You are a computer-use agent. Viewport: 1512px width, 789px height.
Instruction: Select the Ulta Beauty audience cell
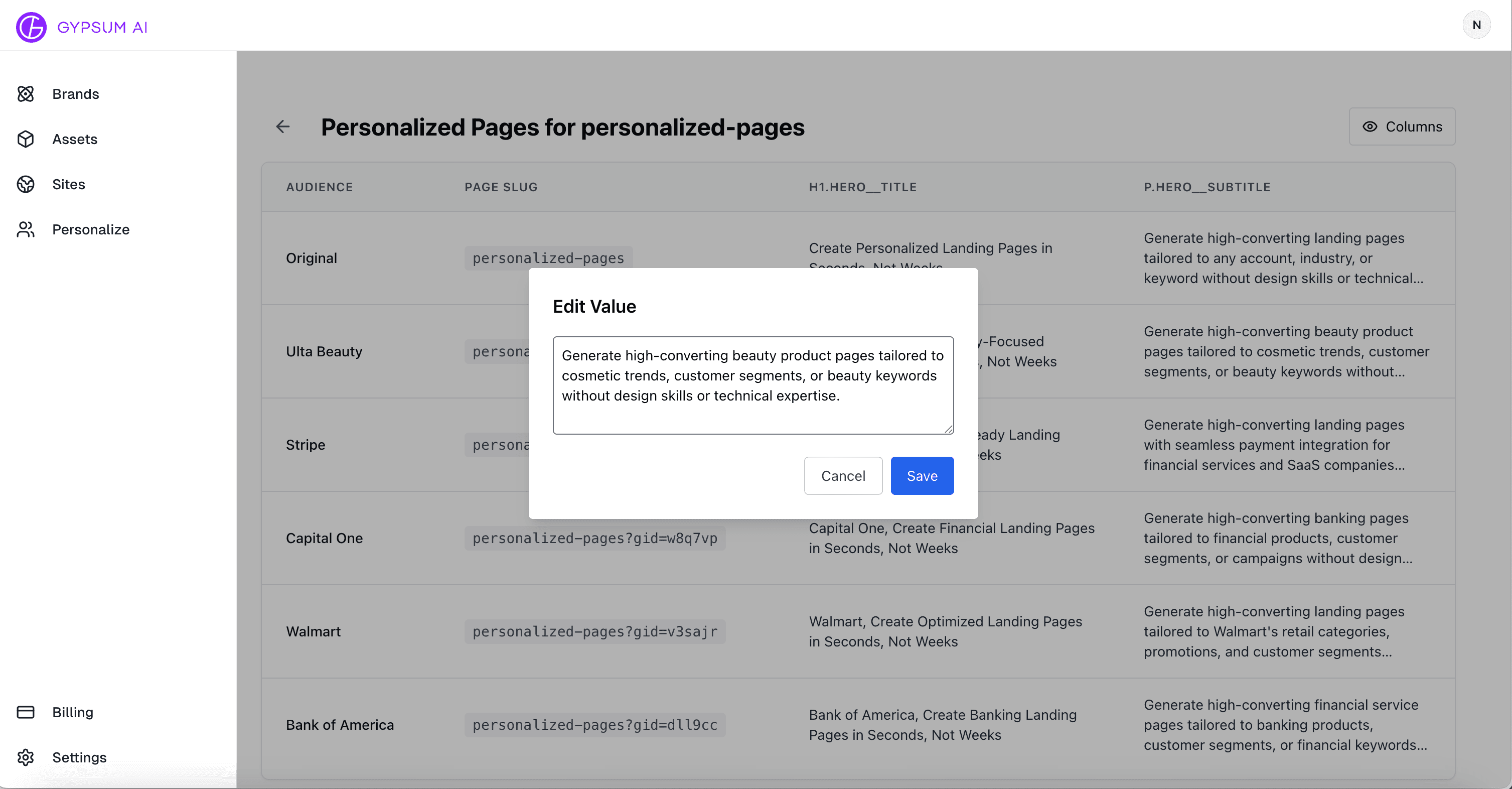[324, 352]
